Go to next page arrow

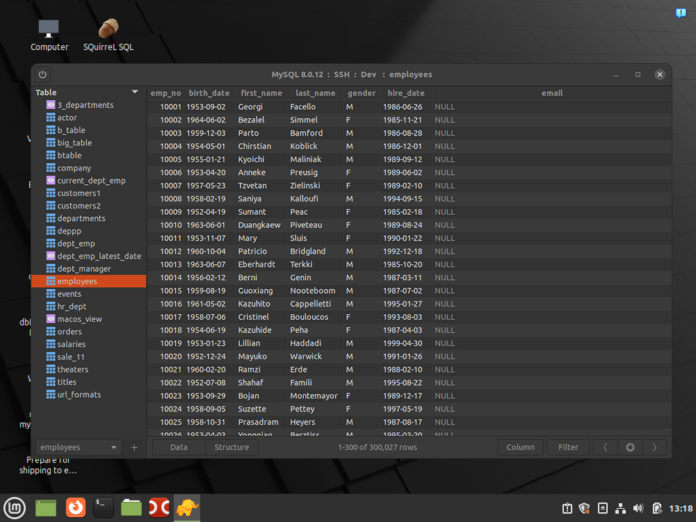click(655, 448)
